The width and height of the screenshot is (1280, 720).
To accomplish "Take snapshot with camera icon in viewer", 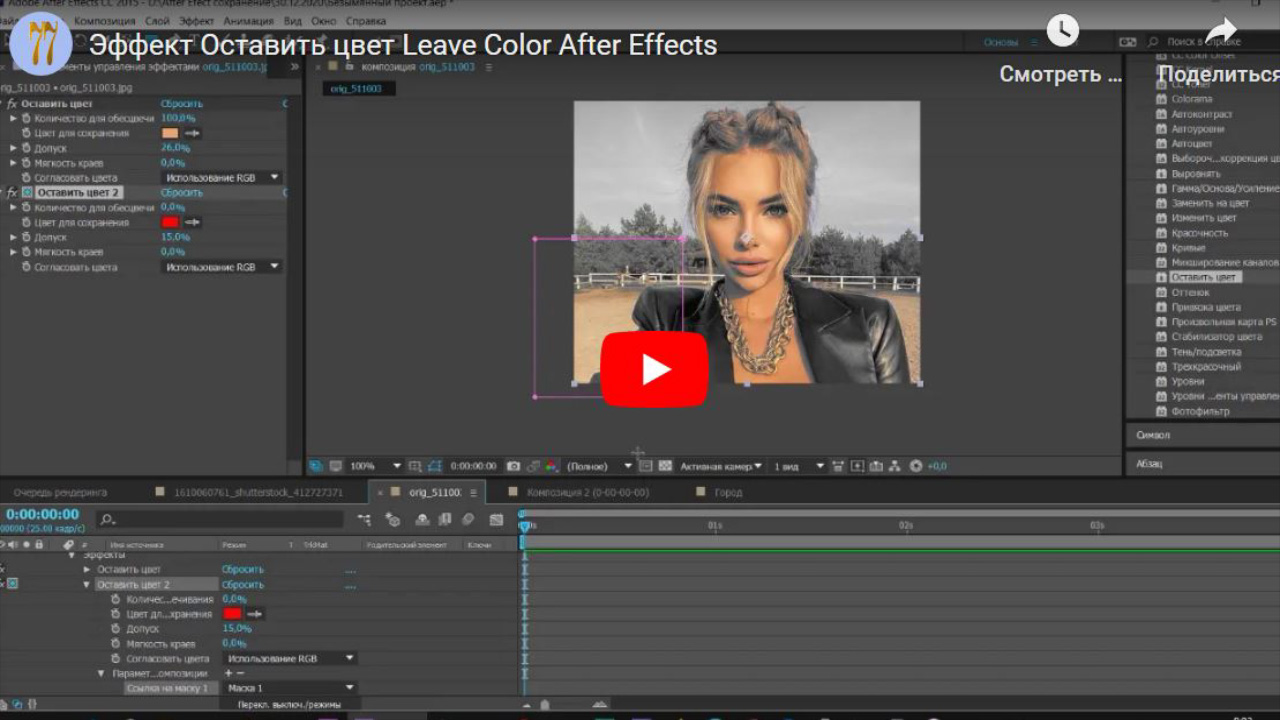I will pyautogui.click(x=513, y=466).
